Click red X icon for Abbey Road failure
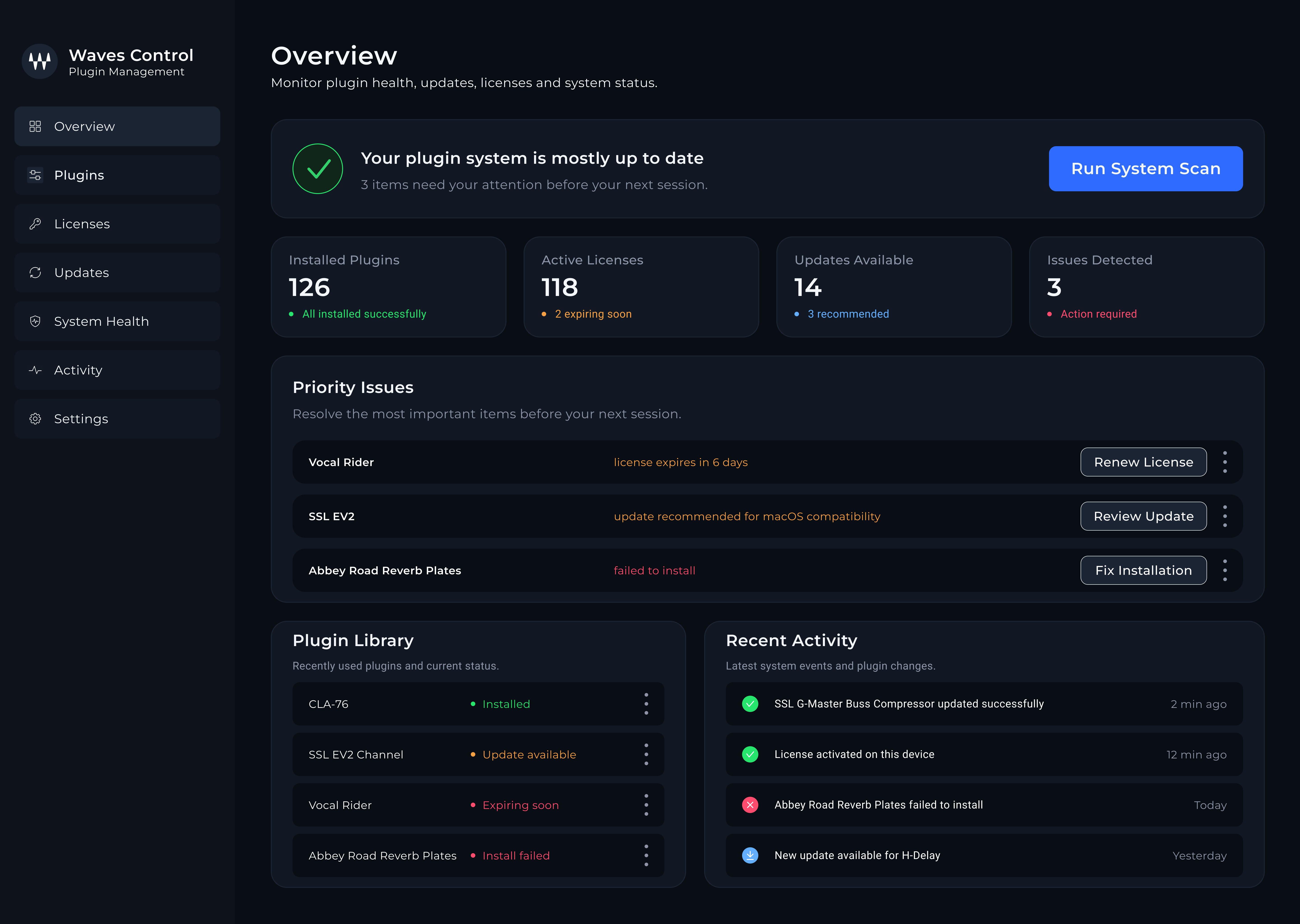This screenshot has height=924, width=1300. [x=750, y=805]
